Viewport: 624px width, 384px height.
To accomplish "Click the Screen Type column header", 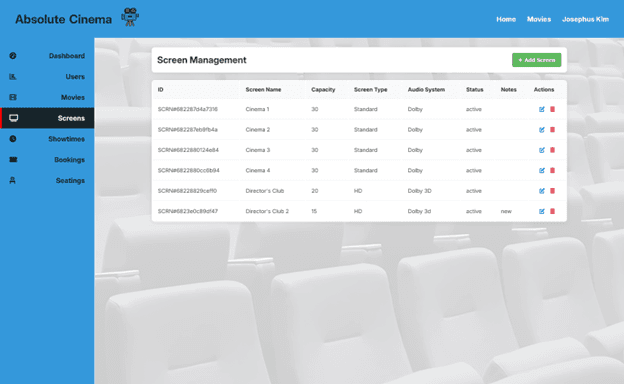I will coord(370,90).
